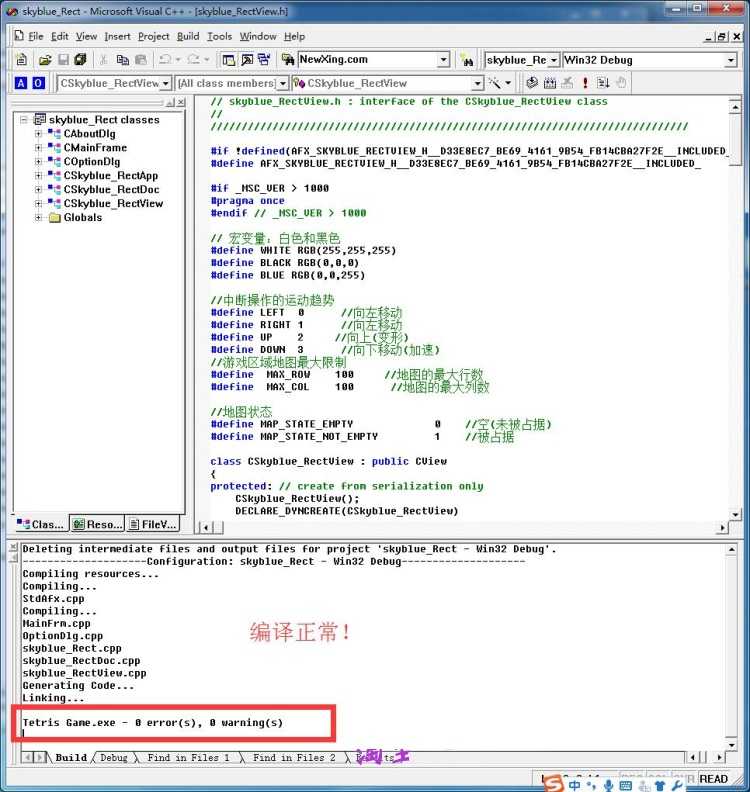Switch to ClassView workspace tab
Image resolution: width=750 pixels, height=792 pixels.
click(x=40, y=524)
